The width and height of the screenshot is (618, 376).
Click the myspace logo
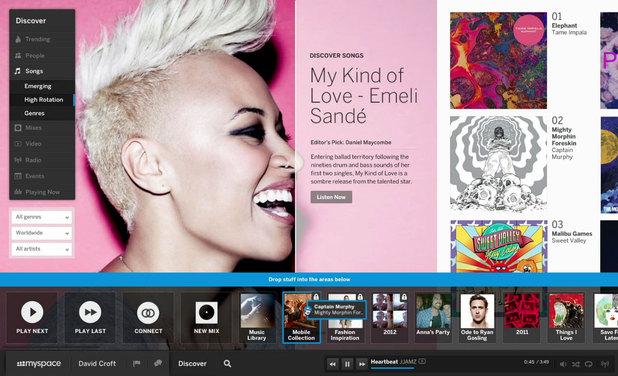coord(39,364)
